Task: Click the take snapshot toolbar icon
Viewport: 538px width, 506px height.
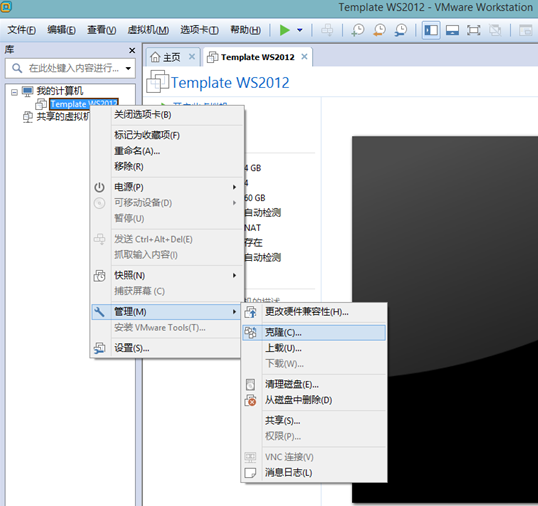Action: point(358,30)
